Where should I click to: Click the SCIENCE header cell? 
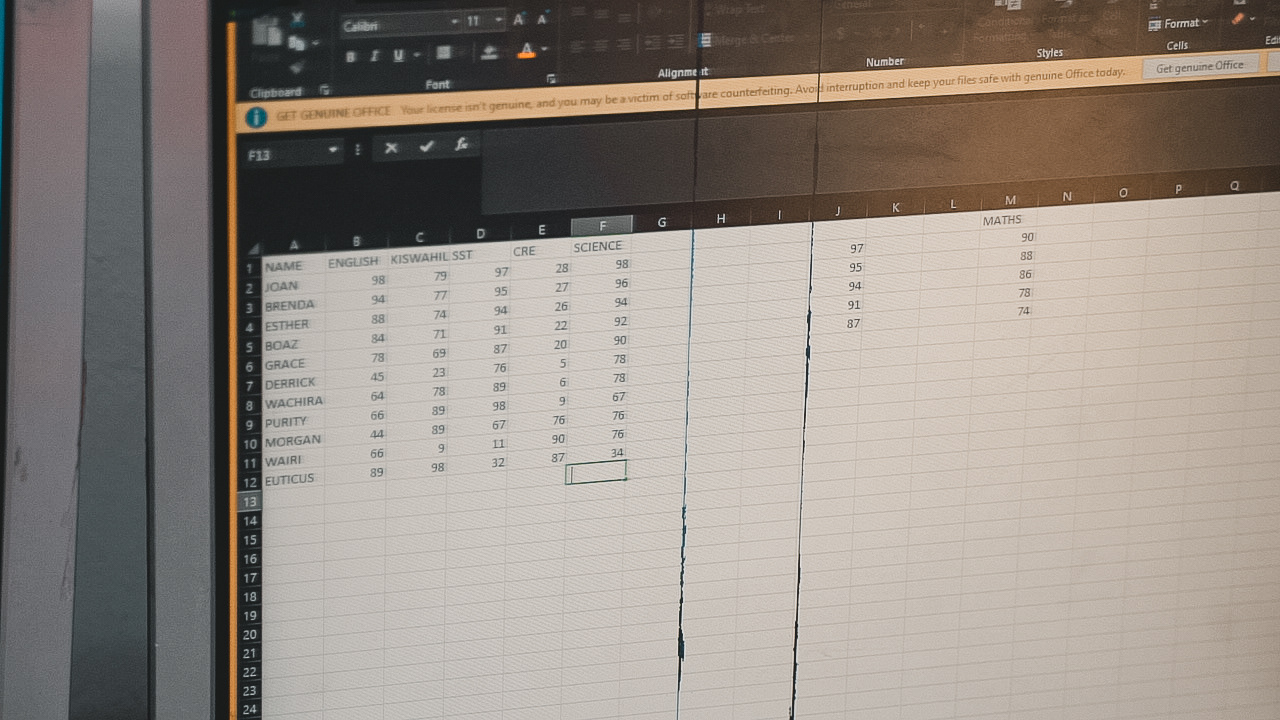pyautogui.click(x=602, y=246)
